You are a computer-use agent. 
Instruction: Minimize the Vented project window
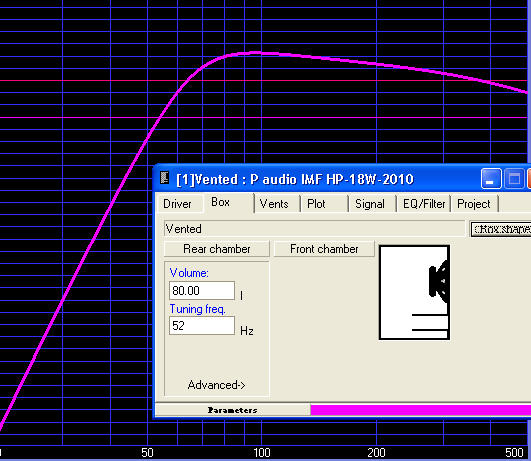pyautogui.click(x=491, y=178)
